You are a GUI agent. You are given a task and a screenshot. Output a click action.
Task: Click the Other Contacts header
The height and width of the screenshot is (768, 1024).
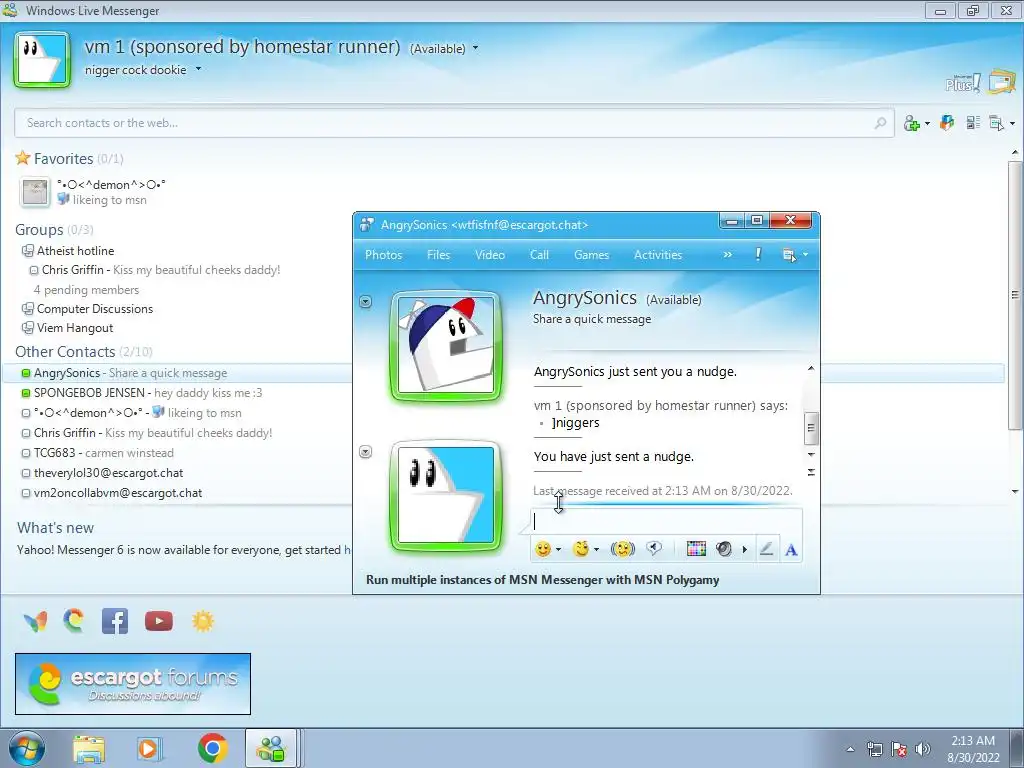(65, 351)
